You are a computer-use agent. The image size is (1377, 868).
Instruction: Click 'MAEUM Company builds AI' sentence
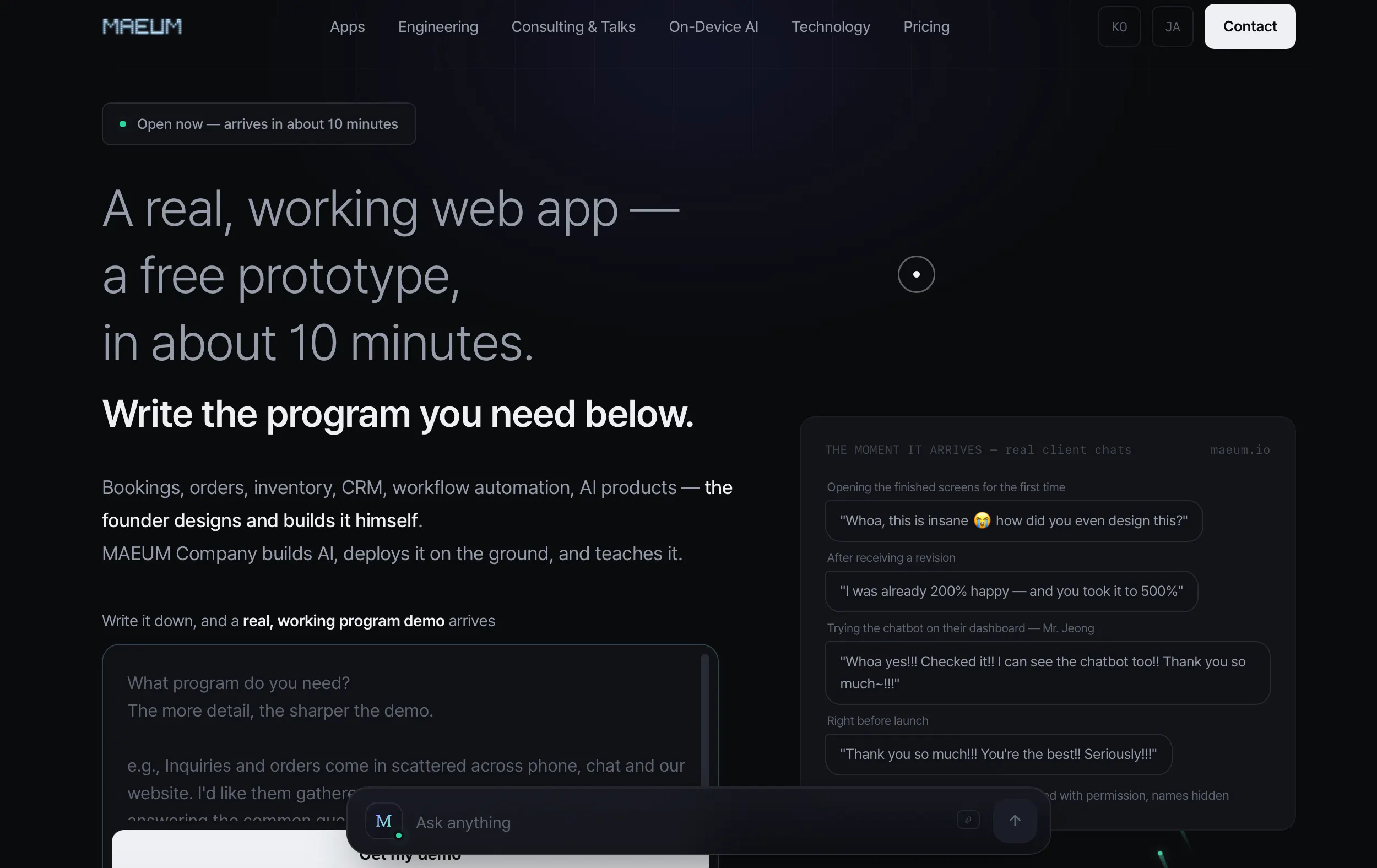pos(392,553)
